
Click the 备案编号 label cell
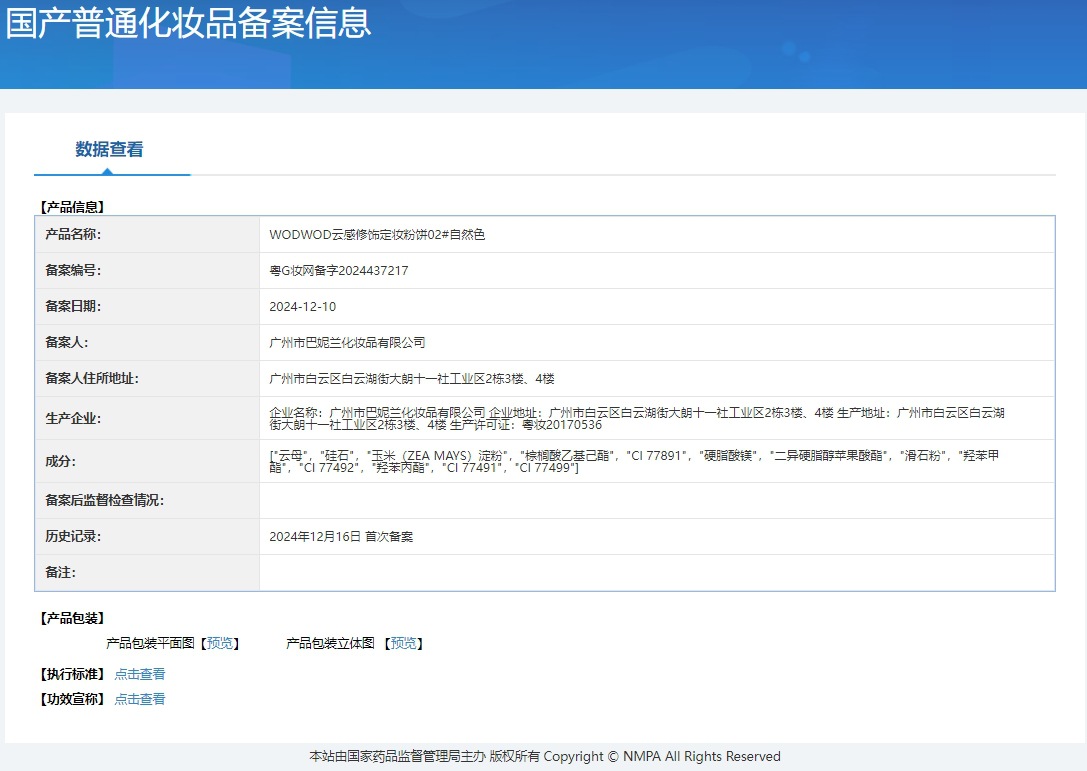point(148,270)
